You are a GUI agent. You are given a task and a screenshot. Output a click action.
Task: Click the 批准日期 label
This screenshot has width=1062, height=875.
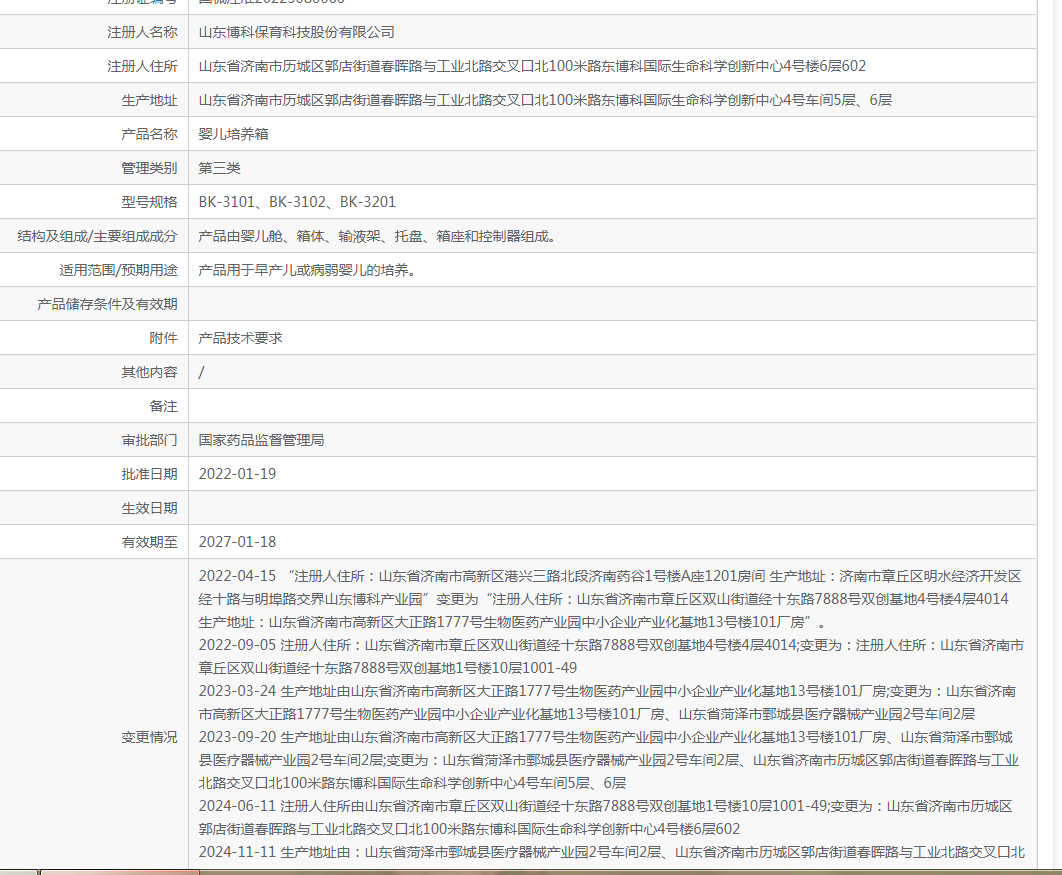pyautogui.click(x=149, y=474)
